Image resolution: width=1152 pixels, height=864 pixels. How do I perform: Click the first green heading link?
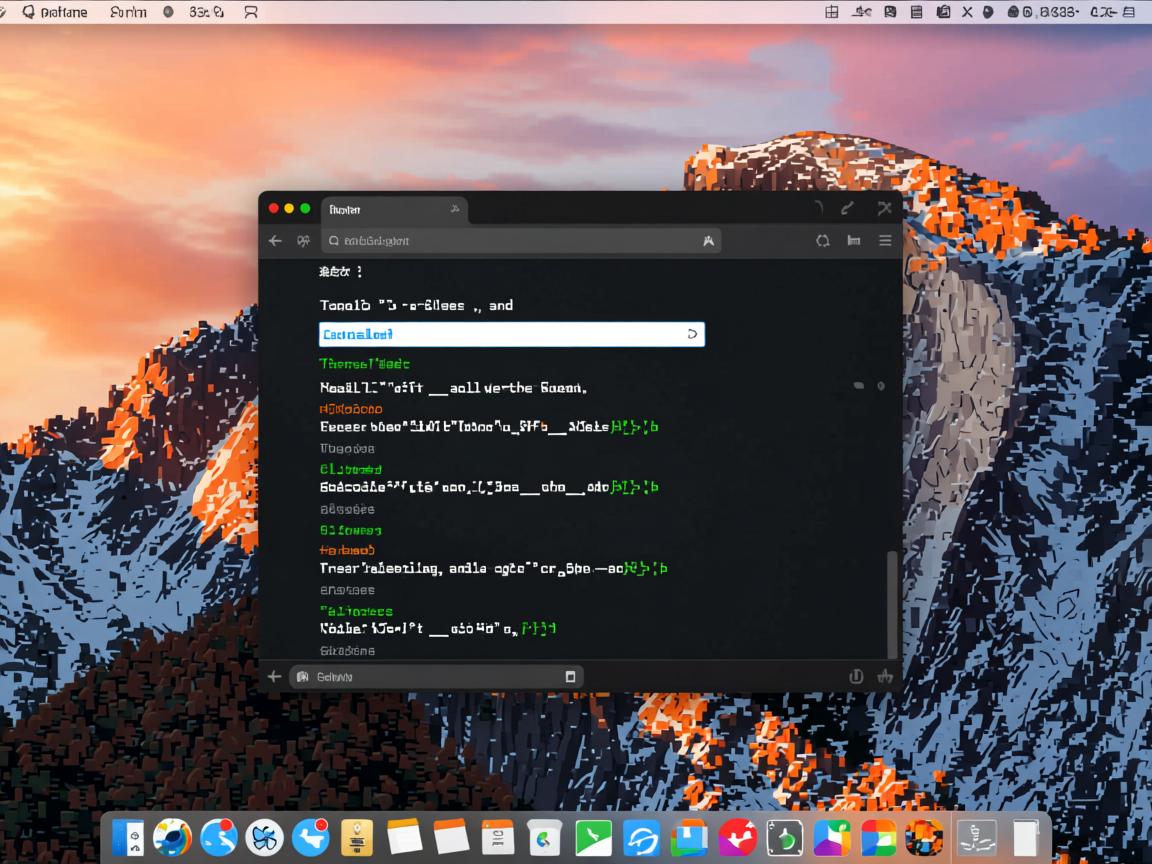(364, 364)
